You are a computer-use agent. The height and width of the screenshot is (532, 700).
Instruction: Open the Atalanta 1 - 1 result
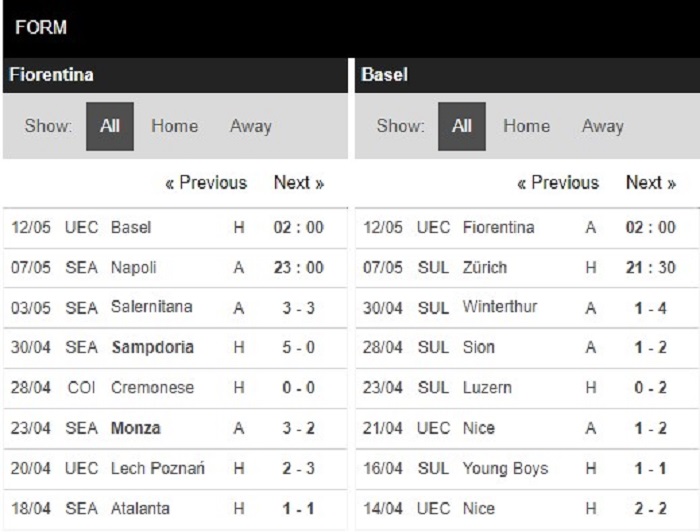pyautogui.click(x=299, y=508)
